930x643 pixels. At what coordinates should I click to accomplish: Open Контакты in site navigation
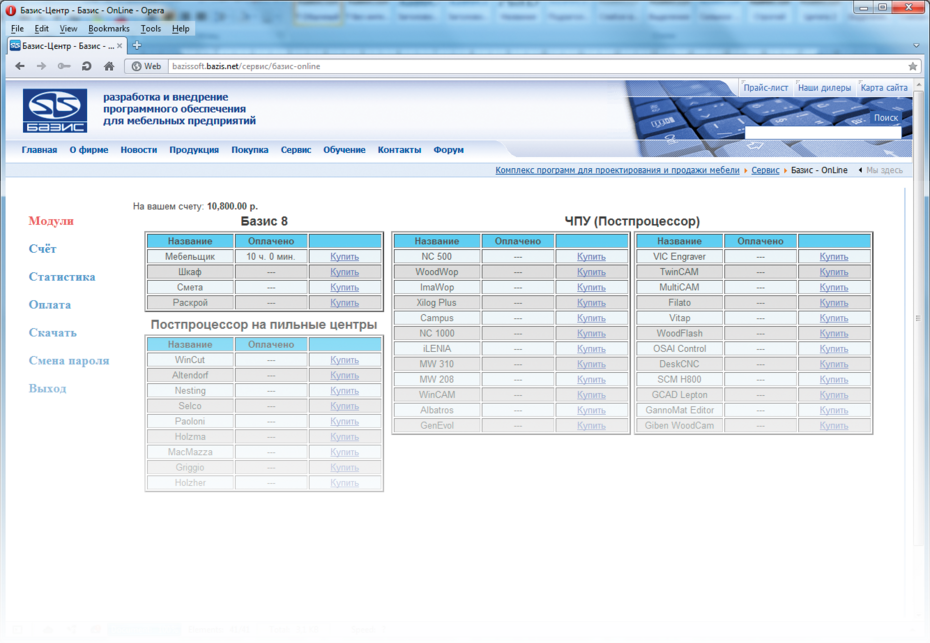click(x=399, y=150)
